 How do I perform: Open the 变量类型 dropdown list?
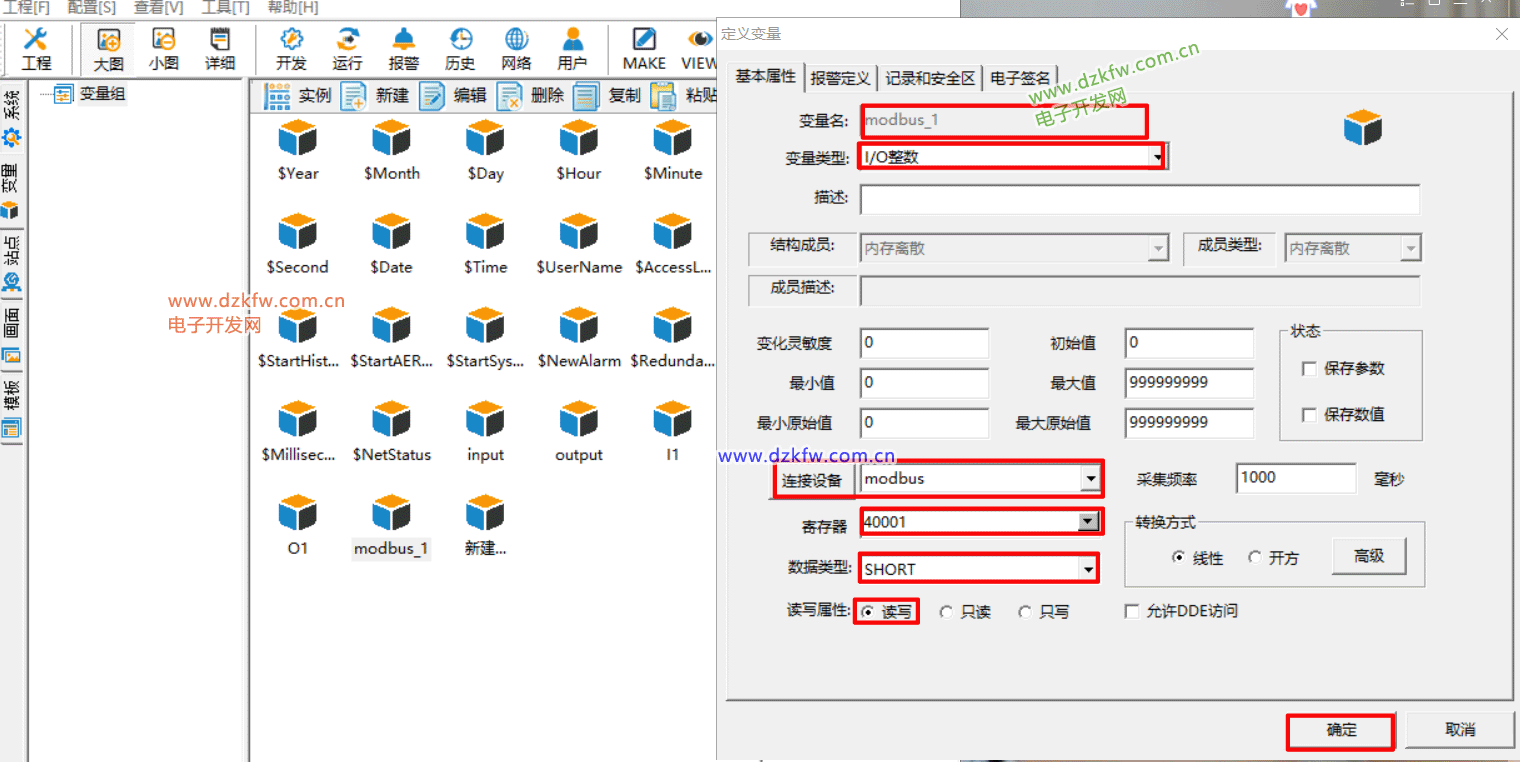[x=1158, y=157]
